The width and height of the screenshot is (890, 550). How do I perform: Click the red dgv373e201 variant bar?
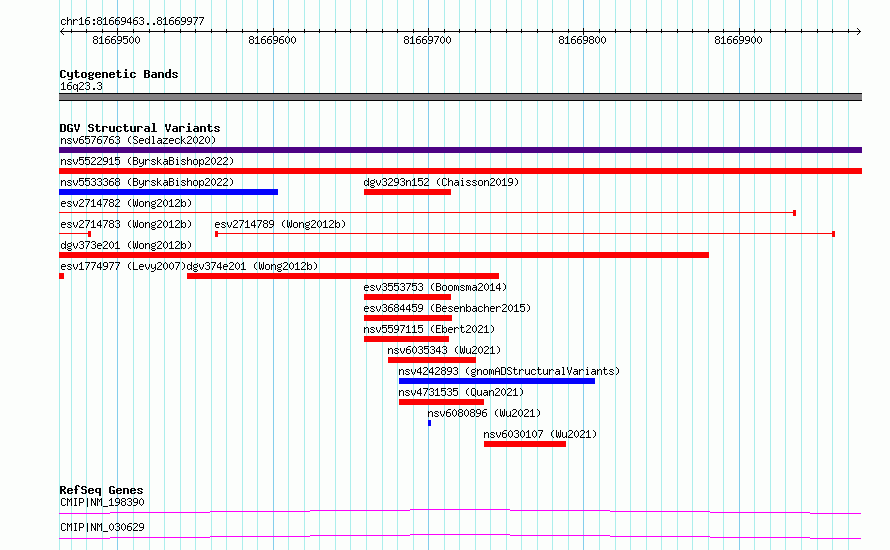tap(384, 255)
